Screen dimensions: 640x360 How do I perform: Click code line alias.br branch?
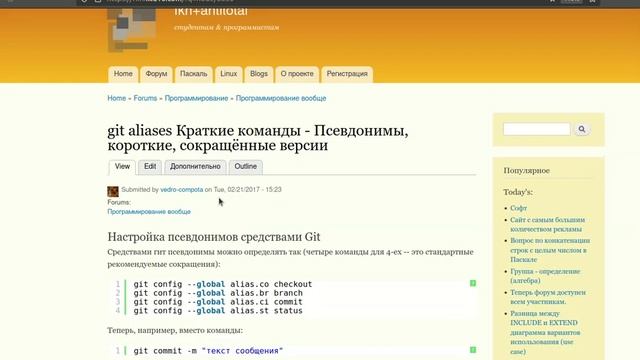tap(218, 293)
